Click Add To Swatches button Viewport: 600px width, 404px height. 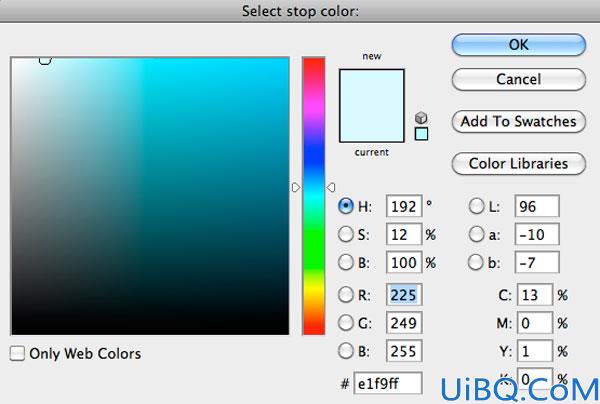tap(518, 121)
